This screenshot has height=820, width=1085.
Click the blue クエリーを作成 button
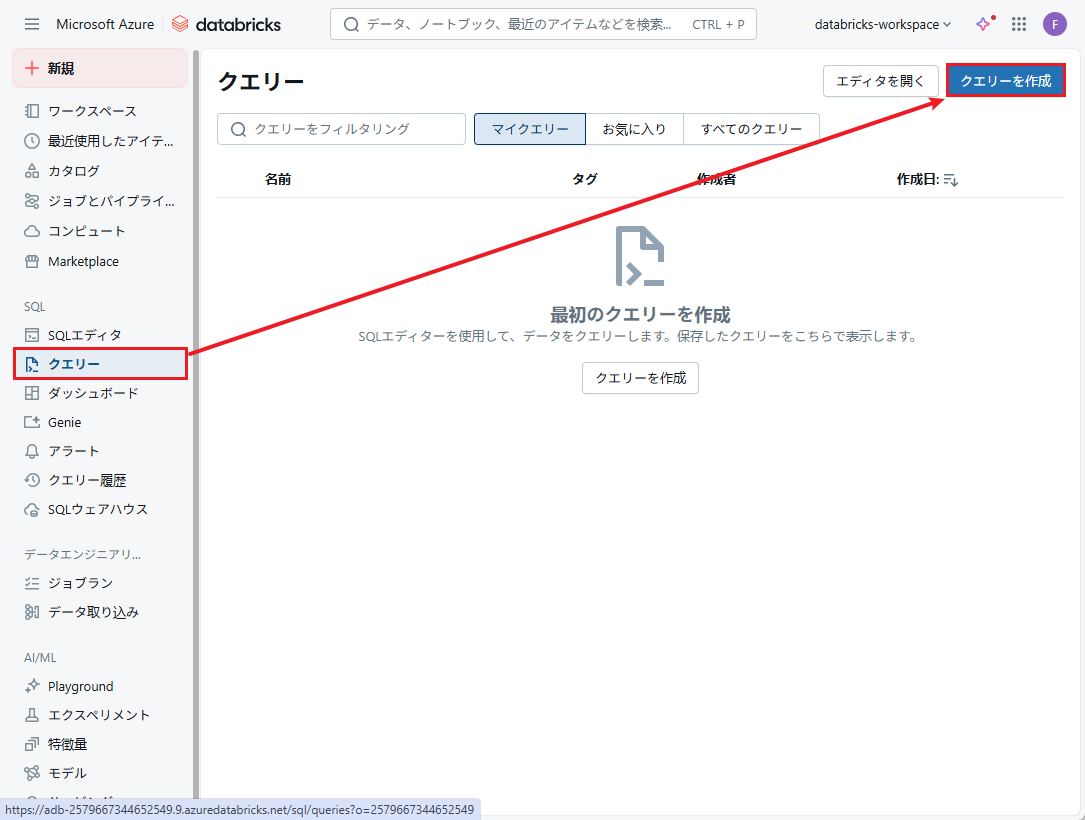(1005, 81)
